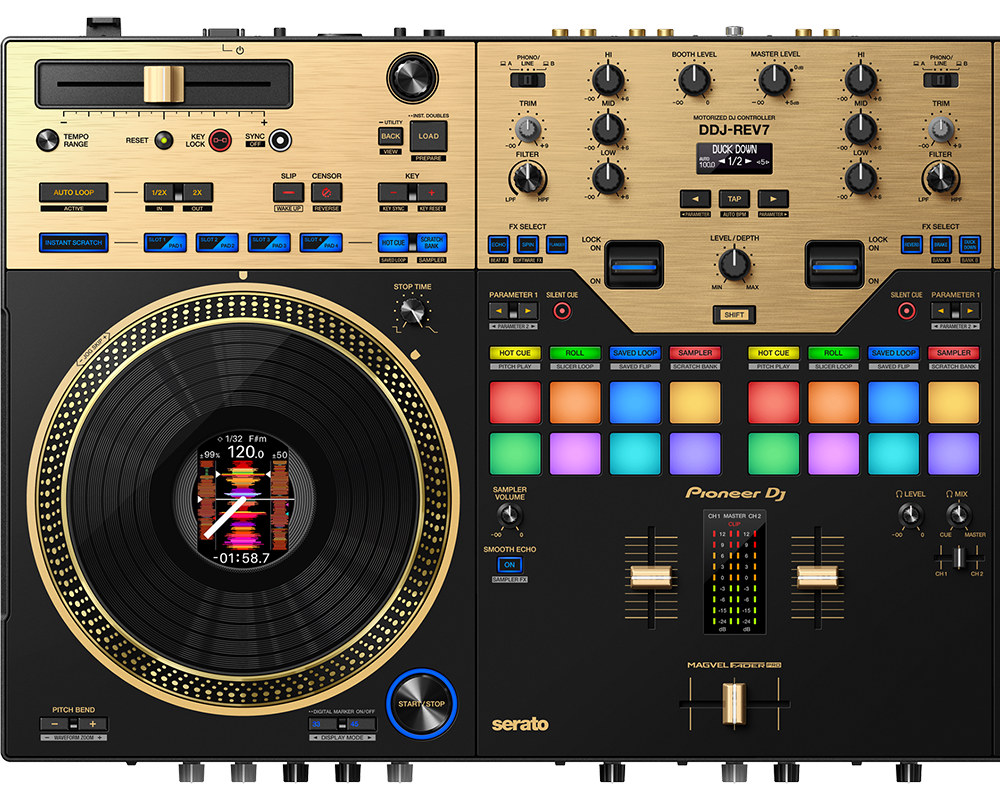Click the PITCH BEND minus button
The image size is (1000, 800).
[55, 724]
